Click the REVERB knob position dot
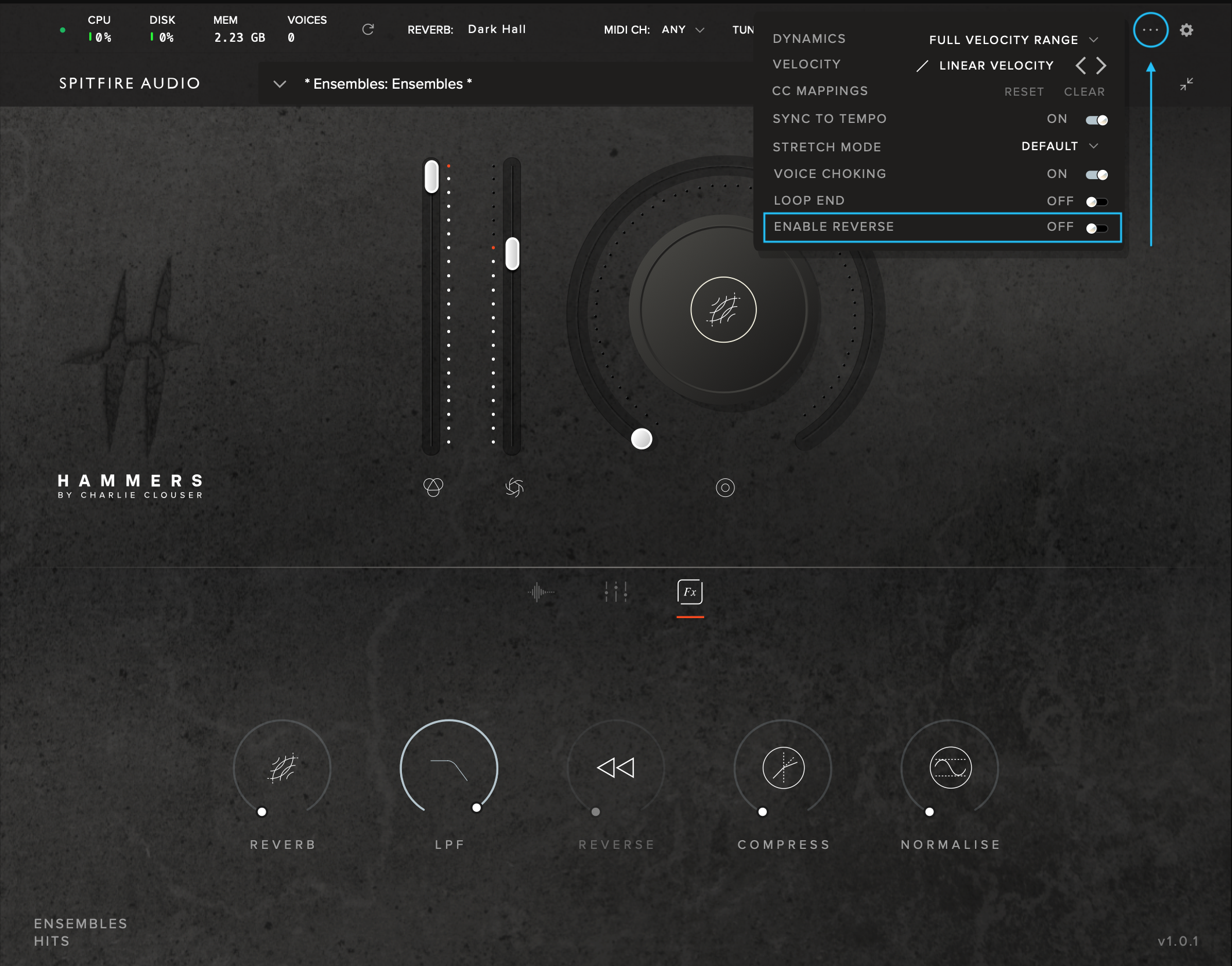This screenshot has height=966, width=1232. 262,812
